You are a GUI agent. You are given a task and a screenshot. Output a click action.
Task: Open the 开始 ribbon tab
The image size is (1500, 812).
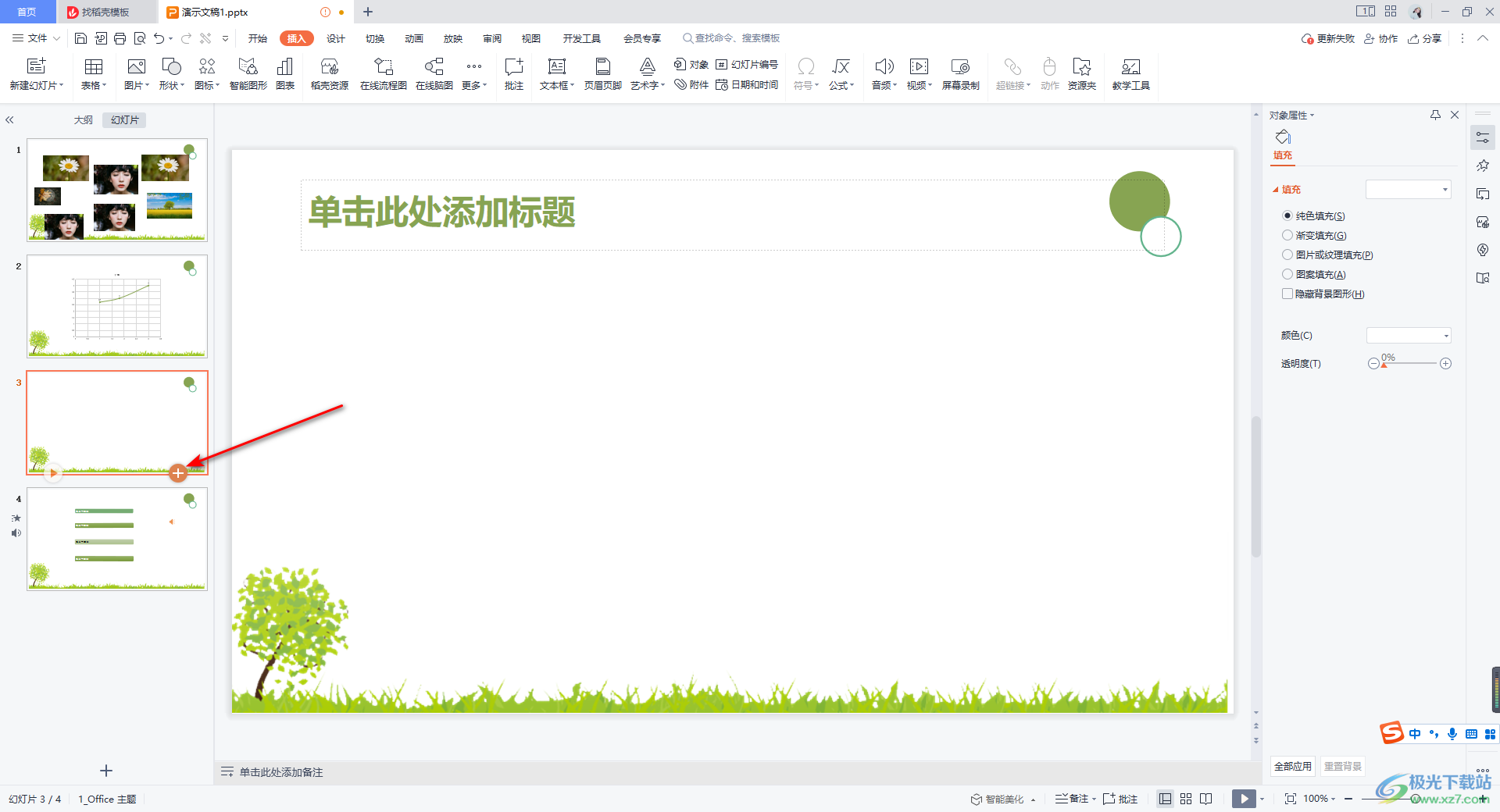[258, 38]
